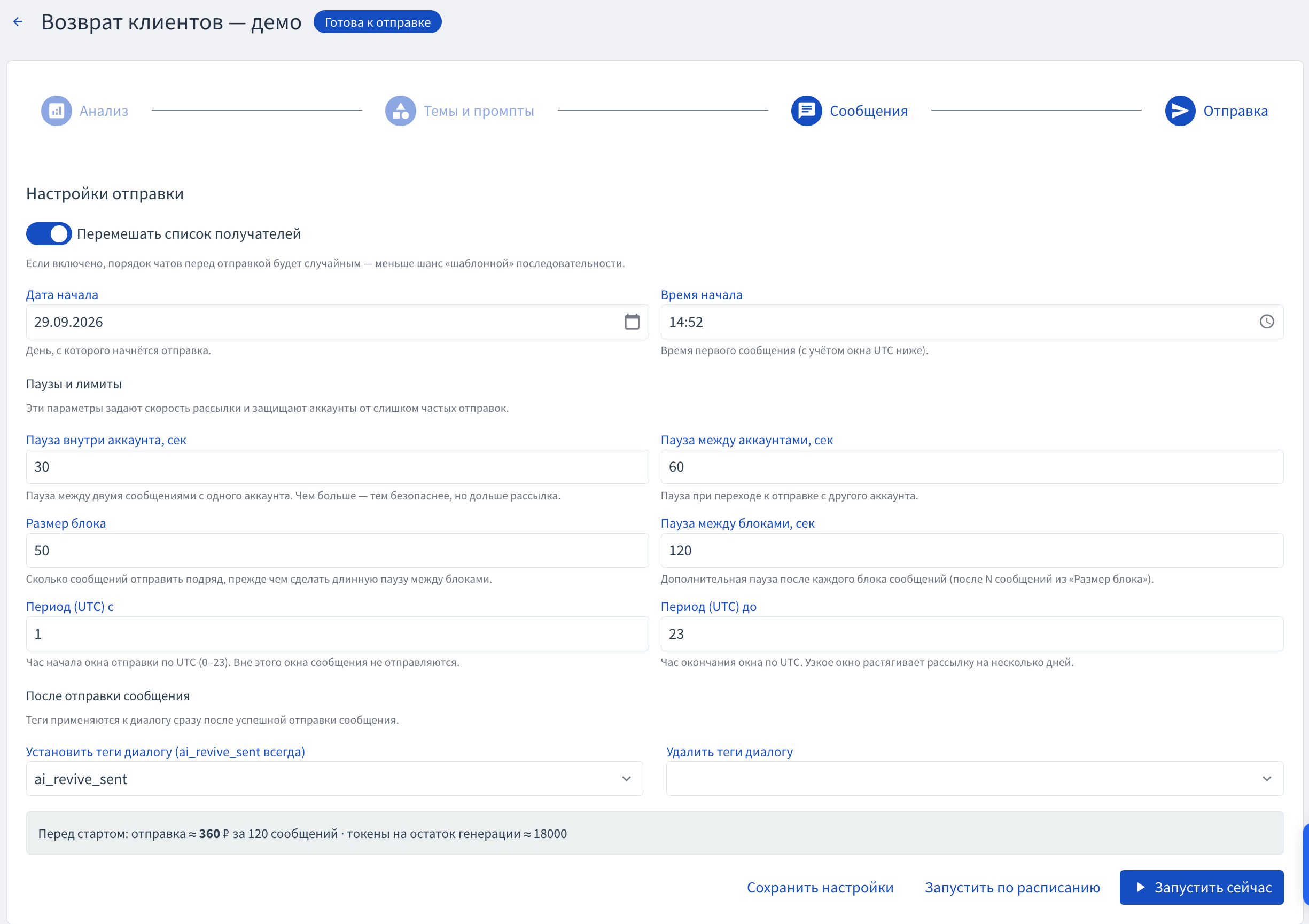Click the Пауза между блоками input
The height and width of the screenshot is (924, 1309).
coord(971,550)
